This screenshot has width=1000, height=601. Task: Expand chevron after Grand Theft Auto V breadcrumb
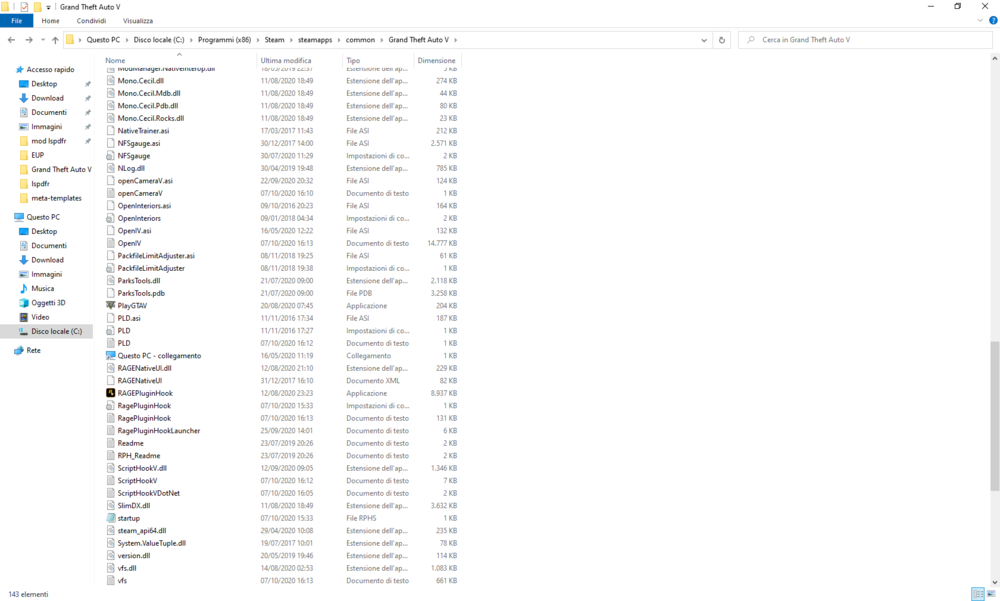[455, 40]
